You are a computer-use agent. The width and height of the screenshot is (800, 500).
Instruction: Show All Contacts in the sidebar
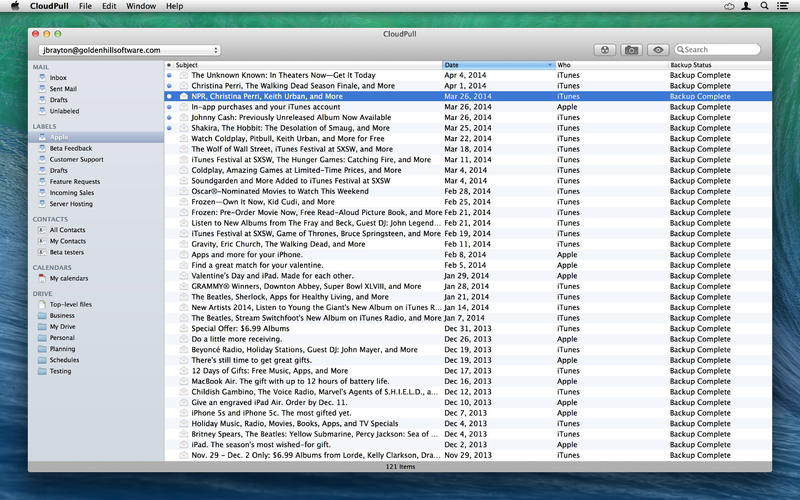[x=67, y=229]
